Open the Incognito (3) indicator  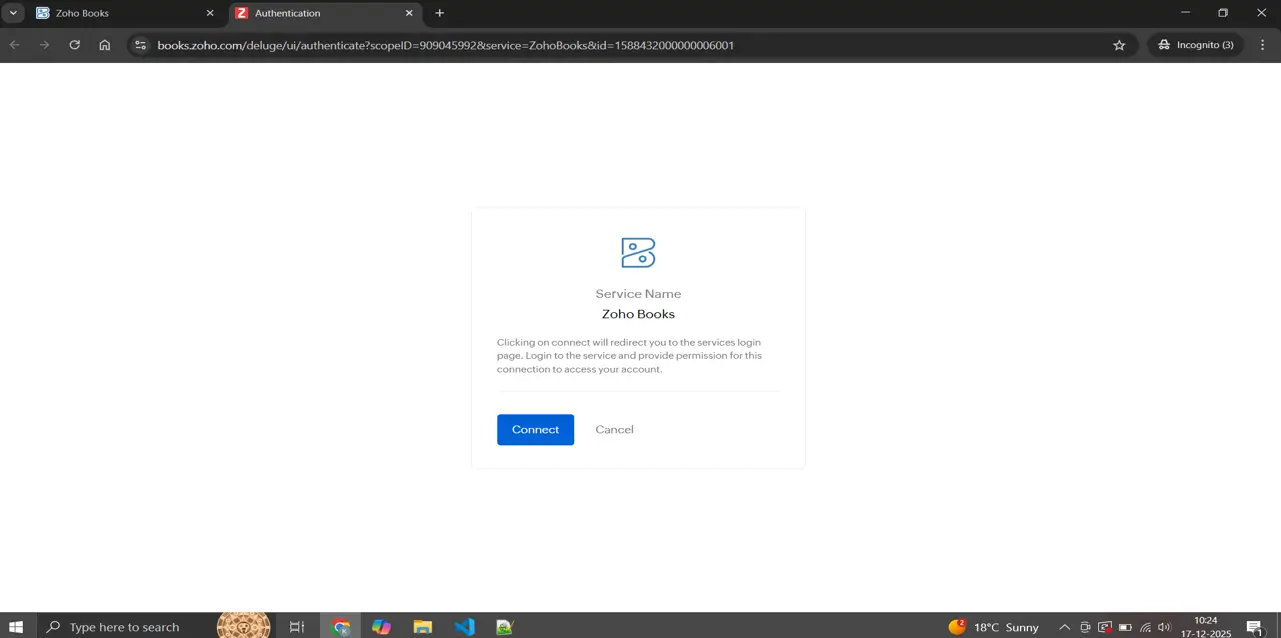pyautogui.click(x=1195, y=45)
